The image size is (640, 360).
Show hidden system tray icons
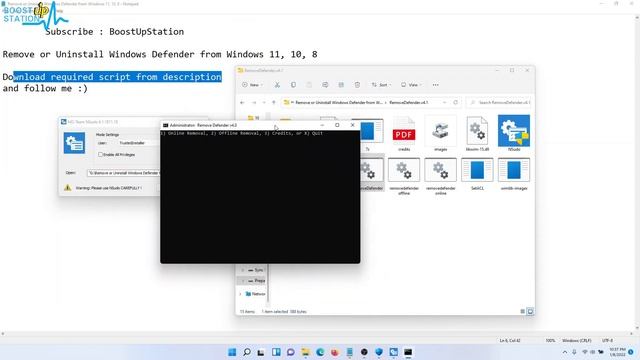click(565, 352)
